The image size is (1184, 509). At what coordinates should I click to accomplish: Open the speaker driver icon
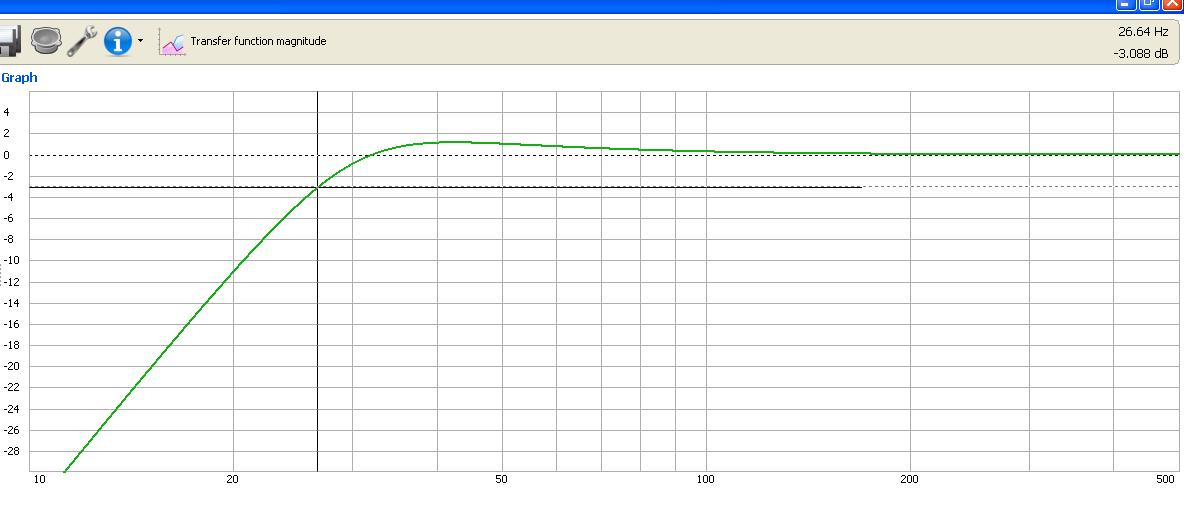(45, 40)
